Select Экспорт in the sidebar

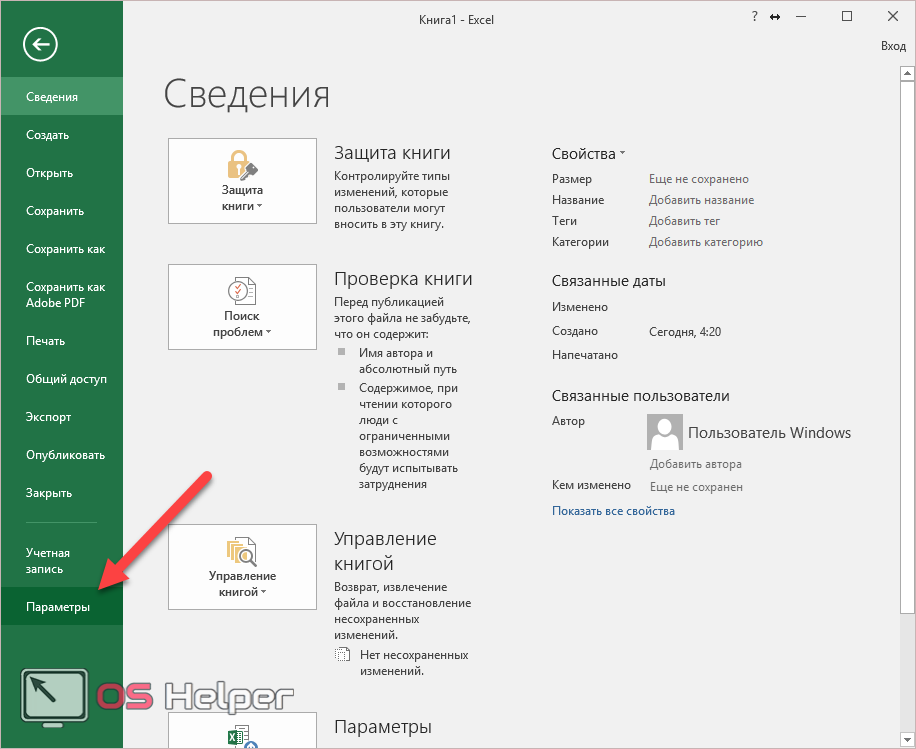[49, 417]
